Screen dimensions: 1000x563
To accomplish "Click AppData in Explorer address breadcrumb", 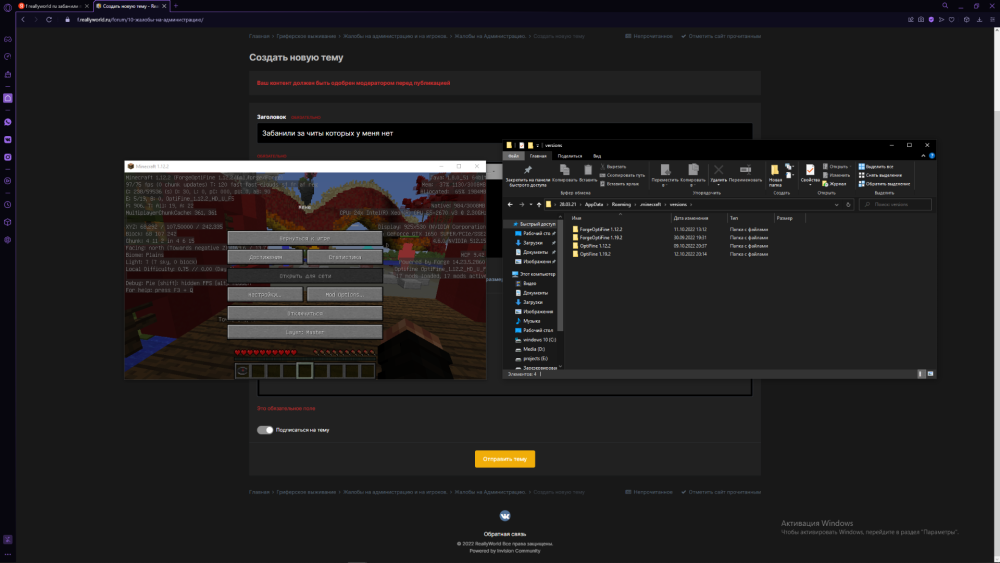I will click(x=594, y=205).
